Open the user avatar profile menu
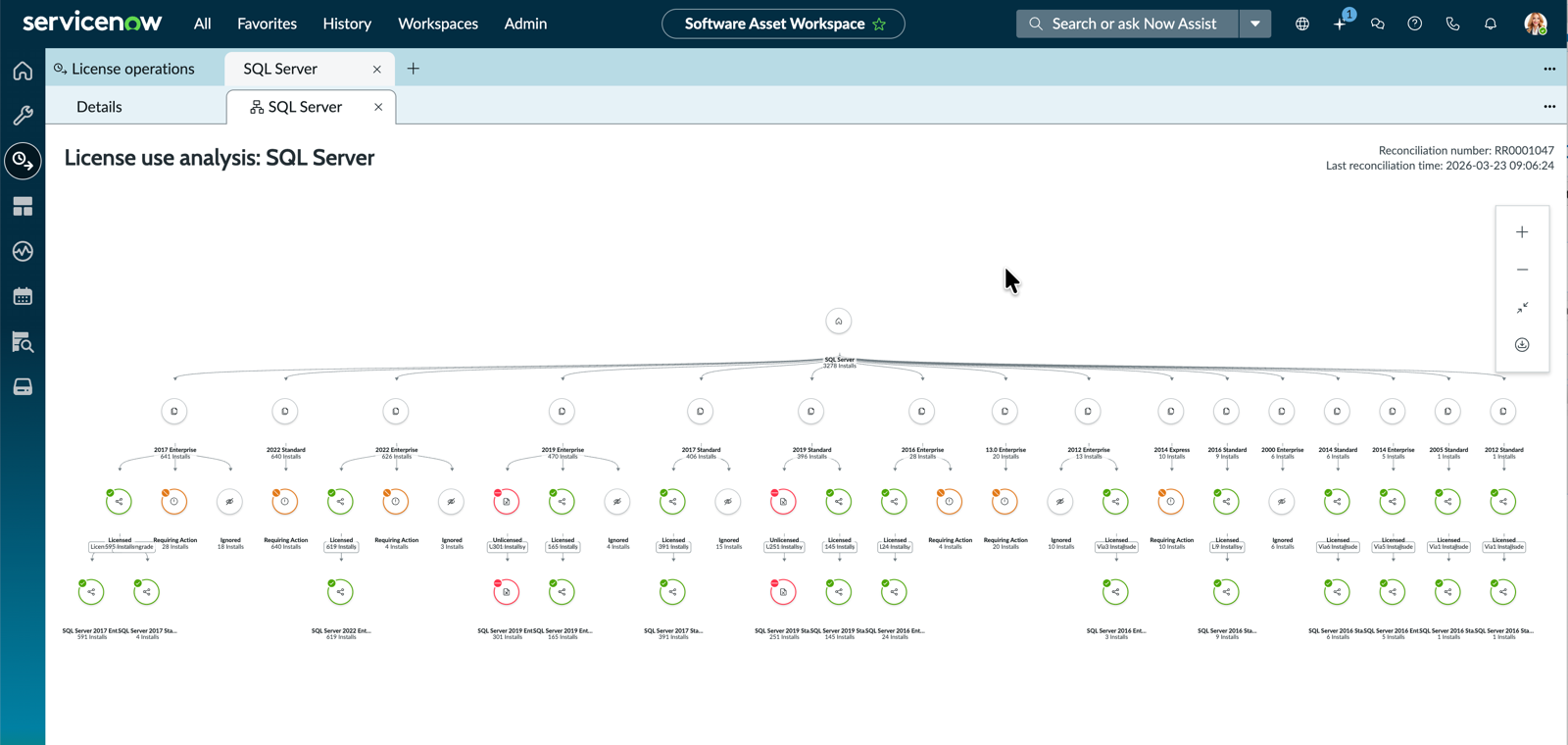This screenshot has height=745, width=1568. point(1536,24)
